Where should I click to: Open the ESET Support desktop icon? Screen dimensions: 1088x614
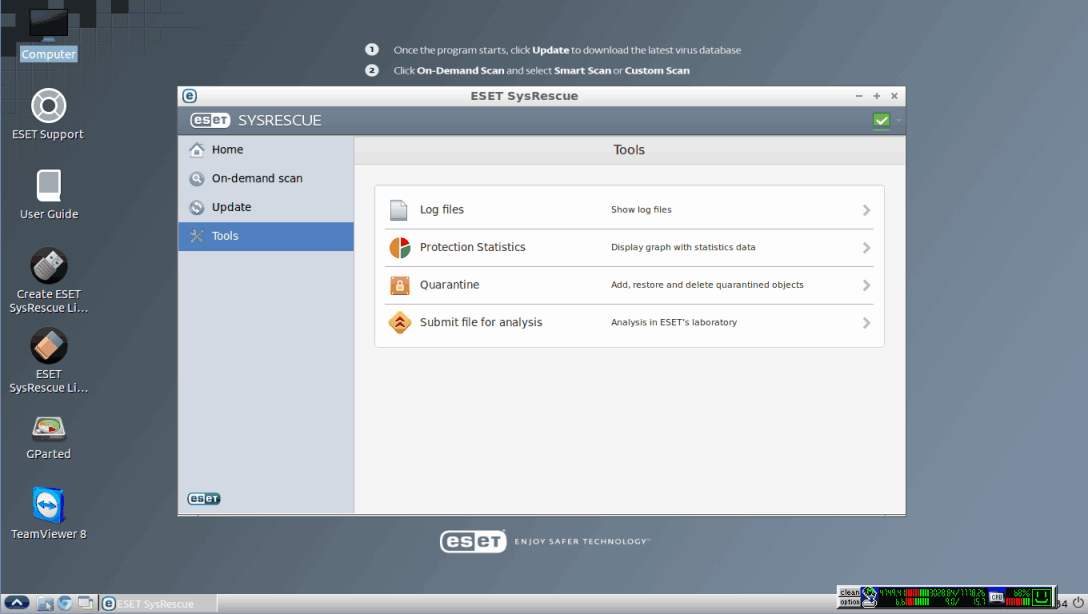click(x=48, y=114)
